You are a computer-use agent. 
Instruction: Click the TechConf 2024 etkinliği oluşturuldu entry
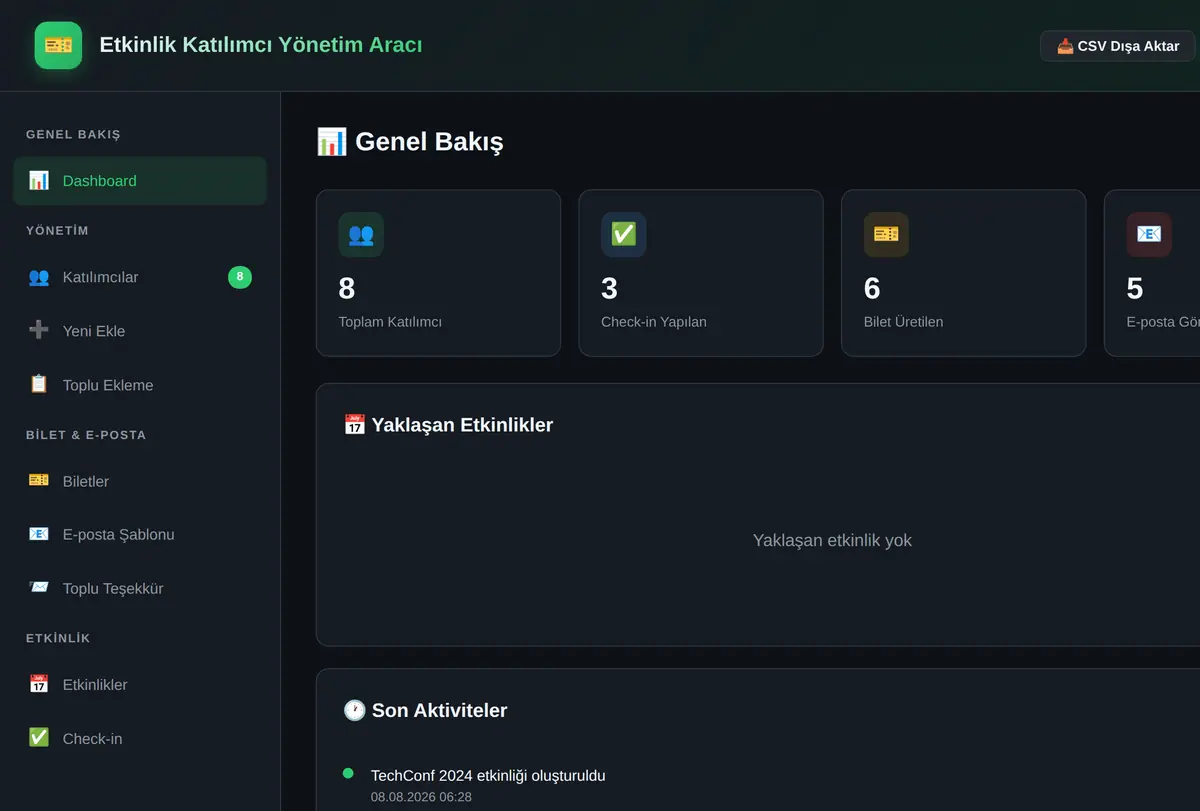[x=488, y=775]
